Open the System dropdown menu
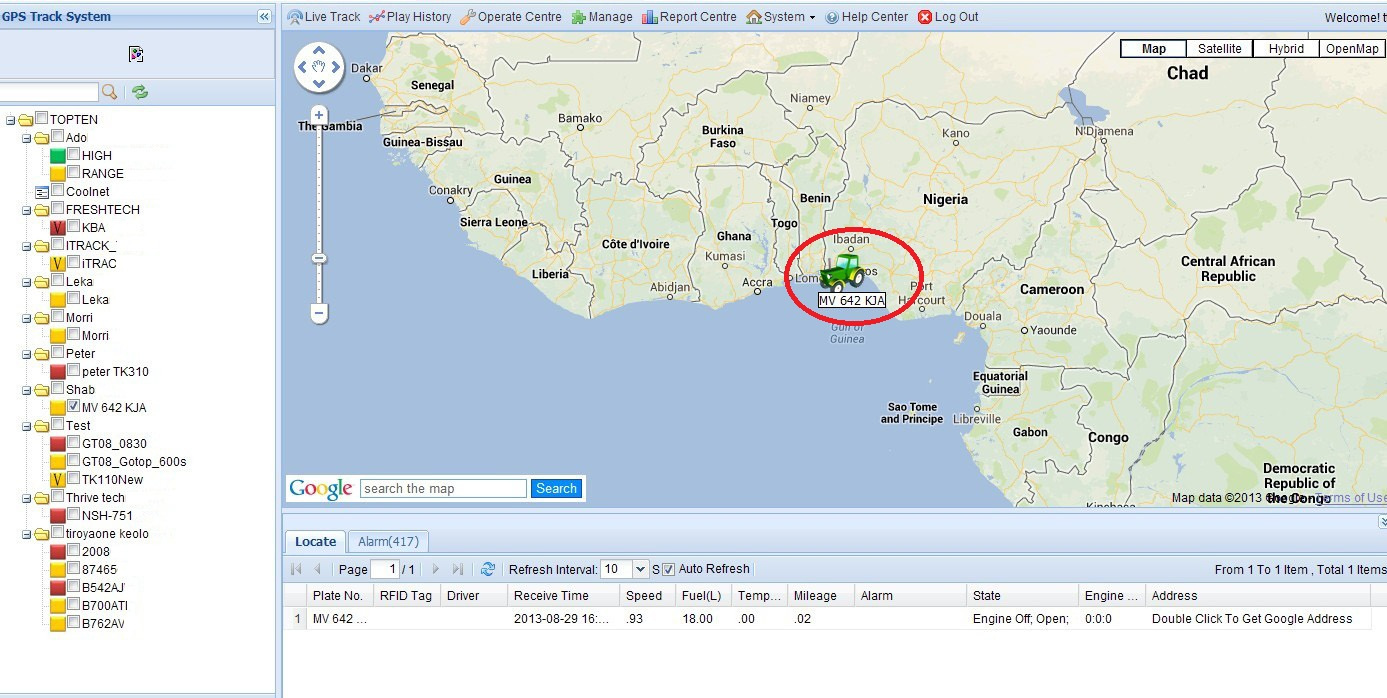Screen dimensions: 1387x698 tap(781, 17)
